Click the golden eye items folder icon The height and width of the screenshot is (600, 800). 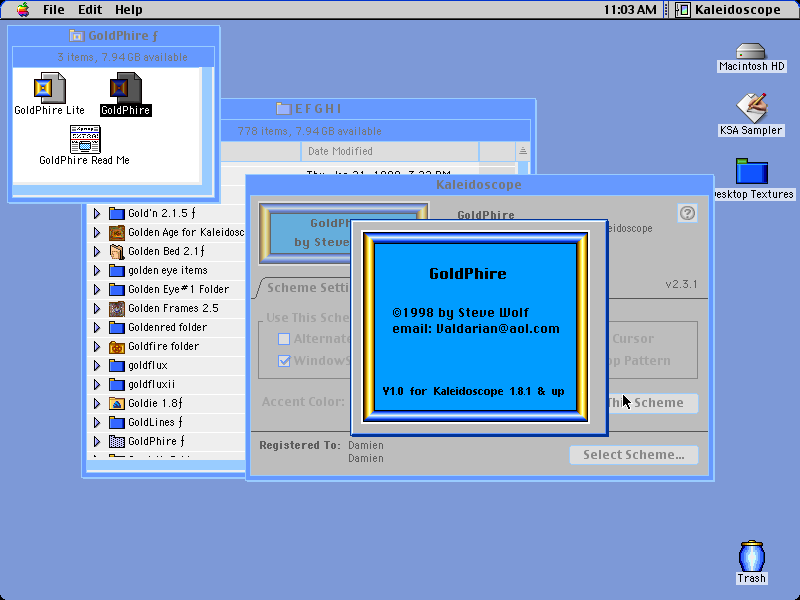[117, 270]
